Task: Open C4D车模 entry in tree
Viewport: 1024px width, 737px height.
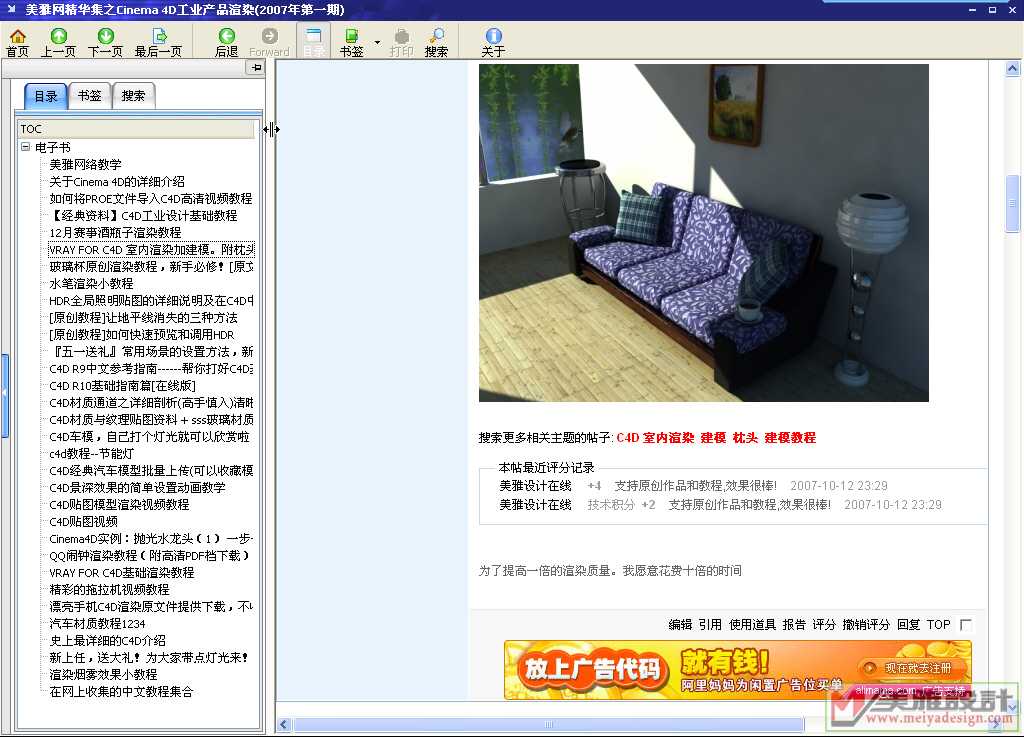Action: (150, 436)
